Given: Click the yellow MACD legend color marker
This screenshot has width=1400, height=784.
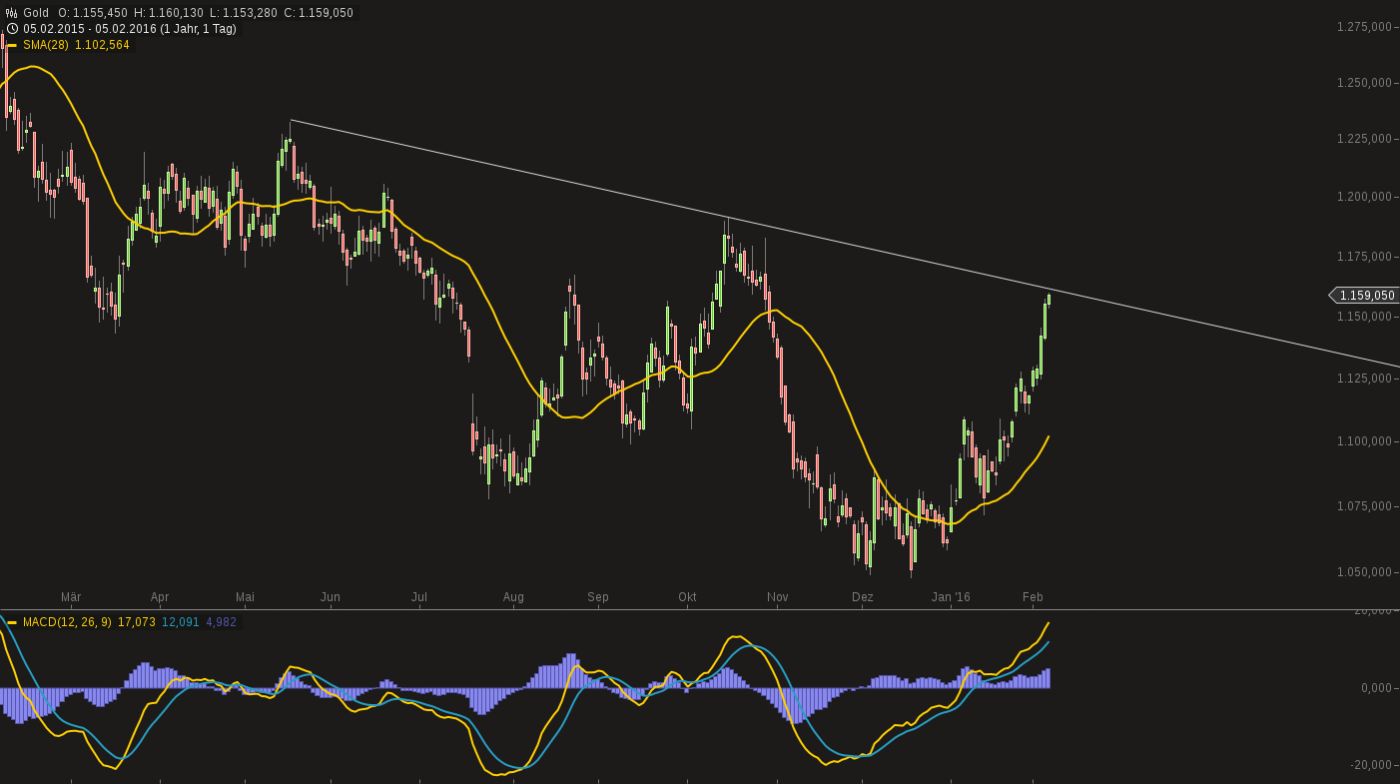Looking at the screenshot, I should coord(12,622).
